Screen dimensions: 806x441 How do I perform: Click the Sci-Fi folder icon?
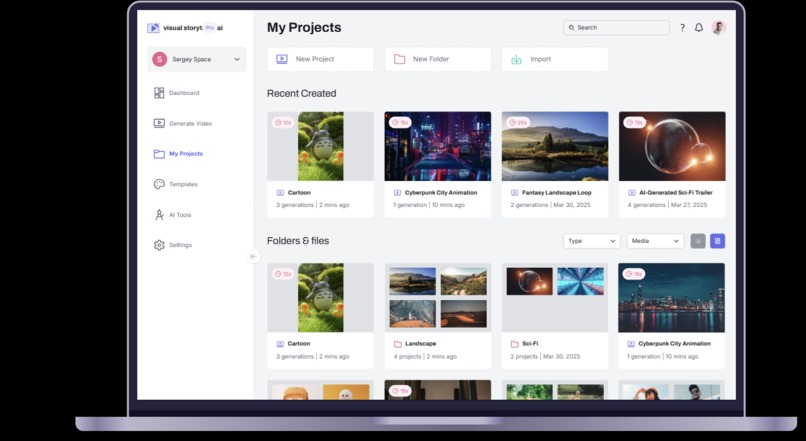[515, 344]
